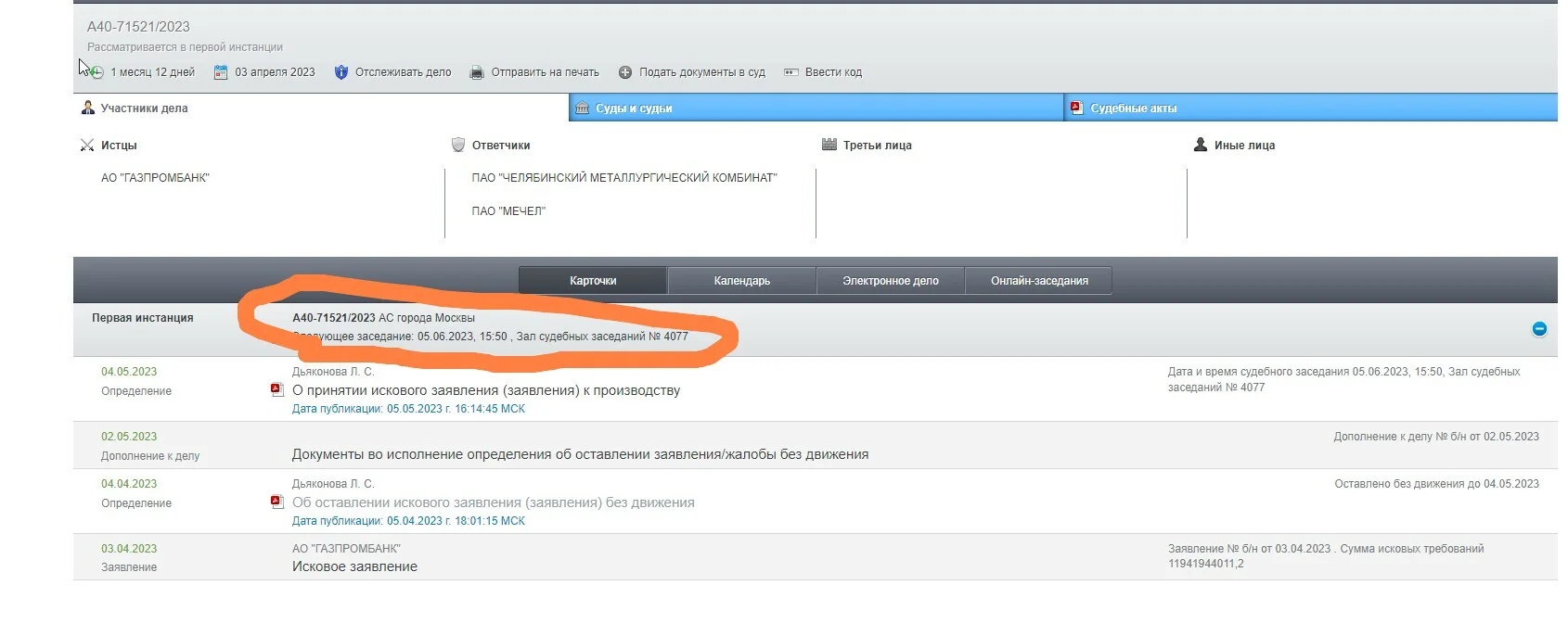Click plaintiff АО "ГАЗПРОМБАНК" under Истцы

point(155,178)
